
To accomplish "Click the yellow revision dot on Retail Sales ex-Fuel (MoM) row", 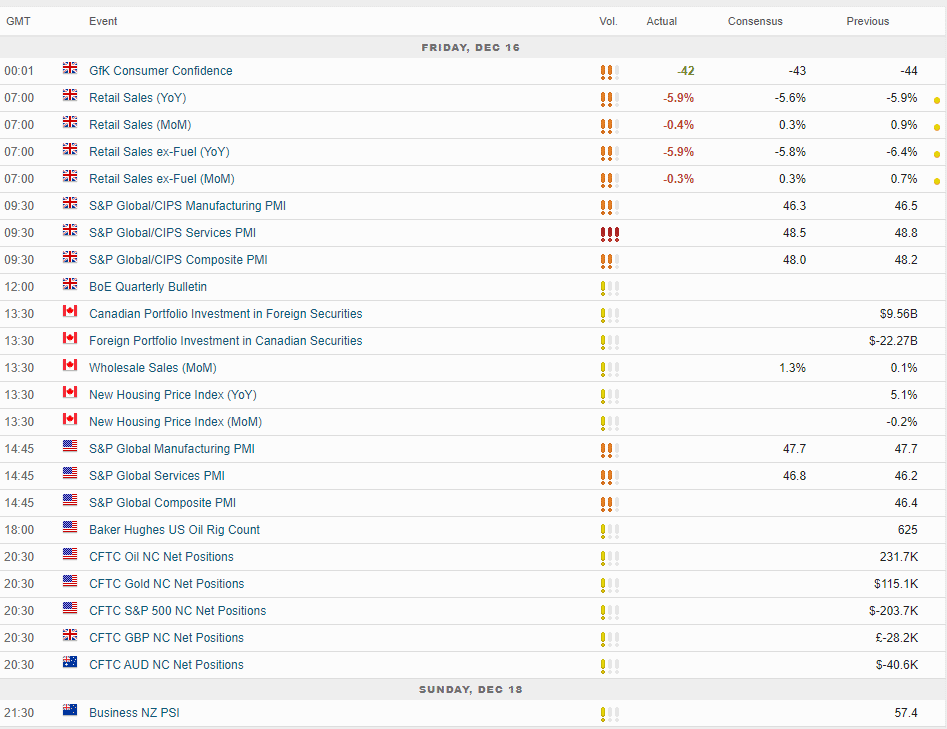I will [x=937, y=182].
